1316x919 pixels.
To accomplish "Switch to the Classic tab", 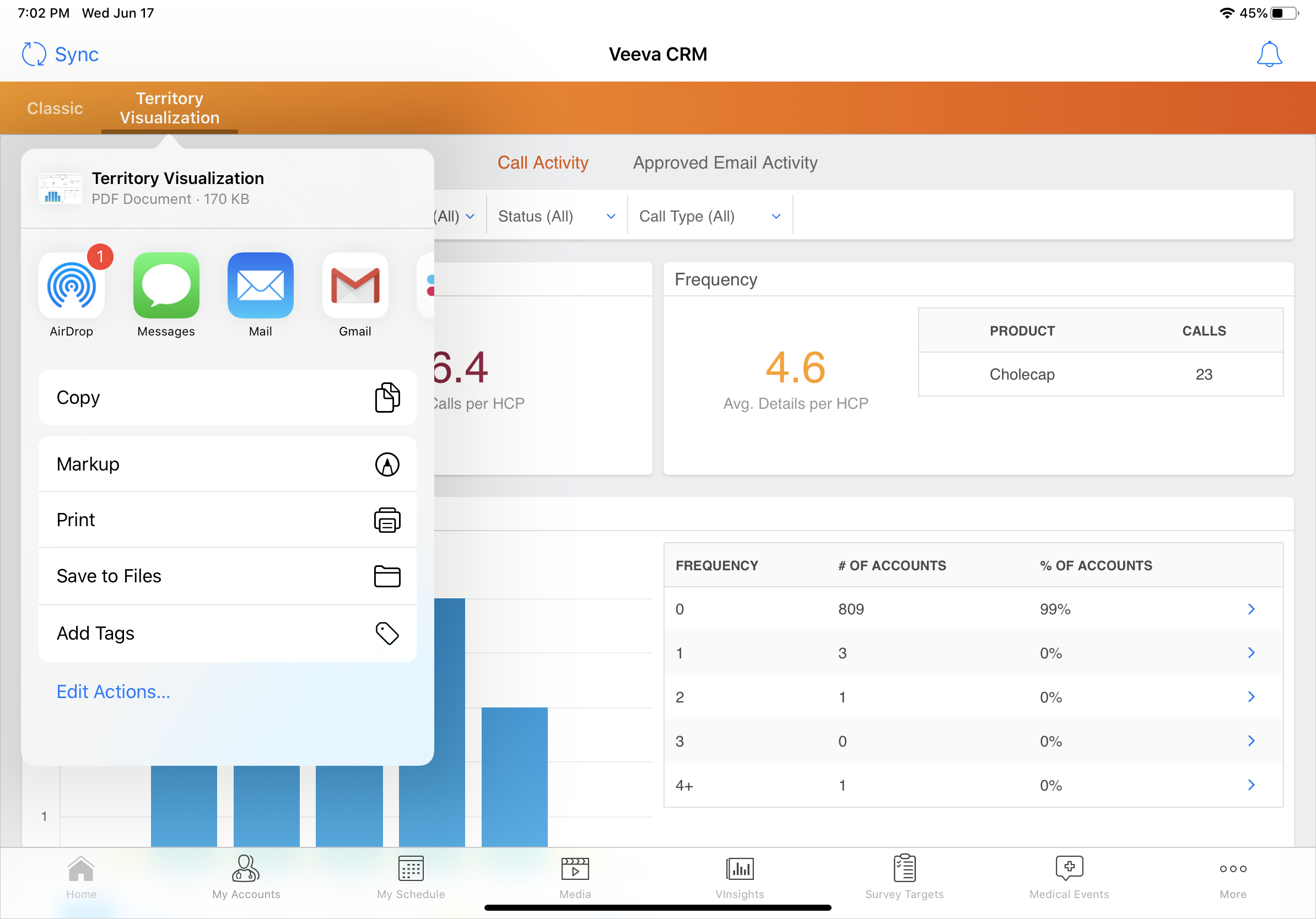I will (x=55, y=108).
